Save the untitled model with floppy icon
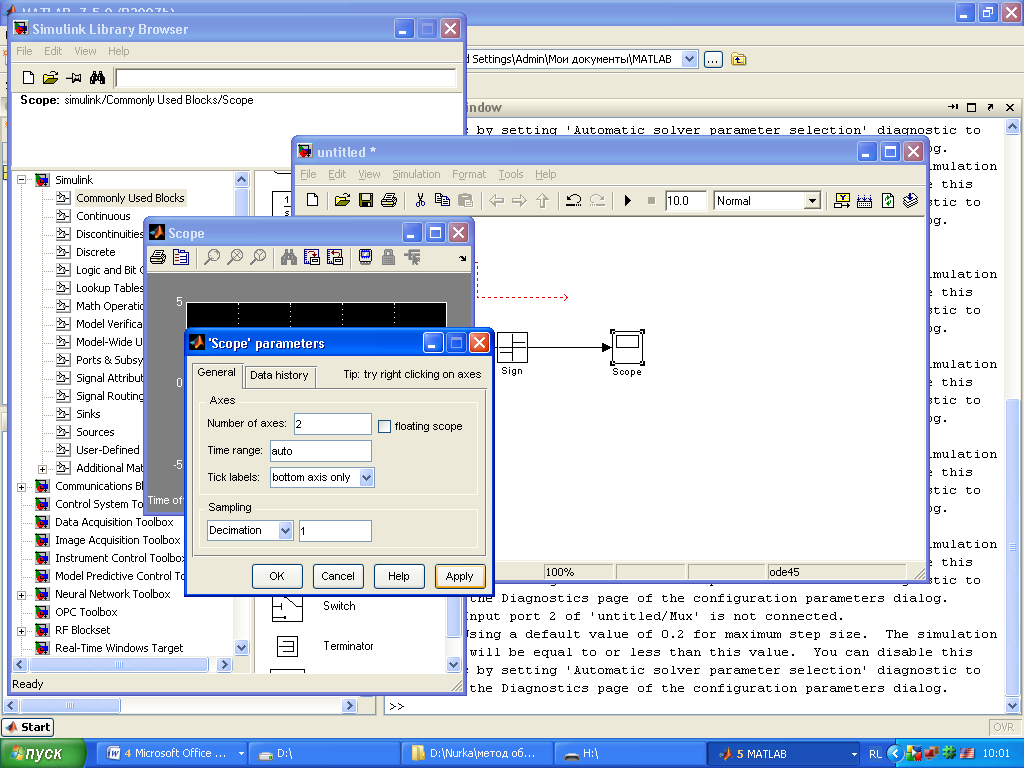 pyautogui.click(x=366, y=200)
